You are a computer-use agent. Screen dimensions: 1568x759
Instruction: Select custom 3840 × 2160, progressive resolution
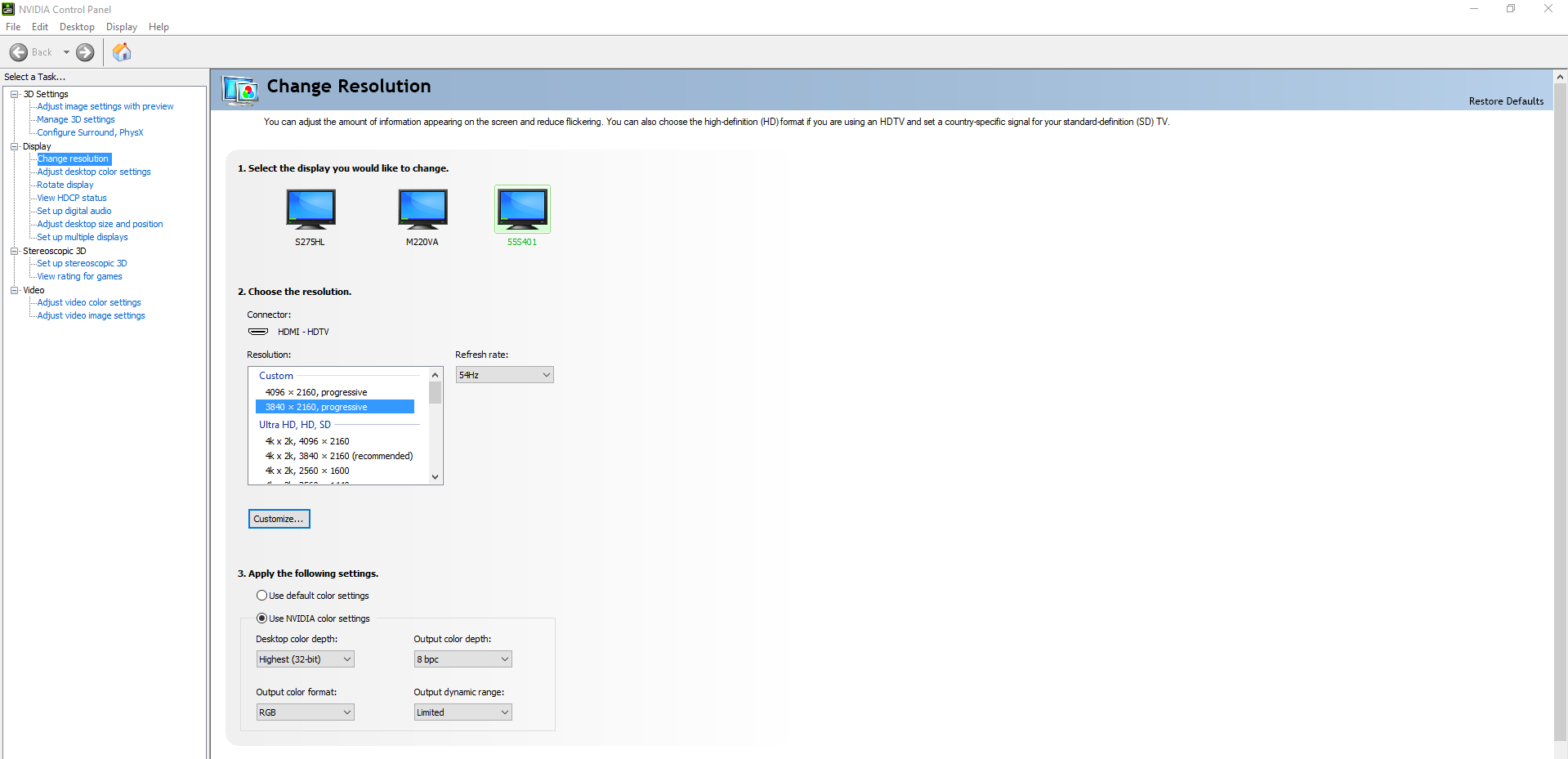pyautogui.click(x=335, y=407)
